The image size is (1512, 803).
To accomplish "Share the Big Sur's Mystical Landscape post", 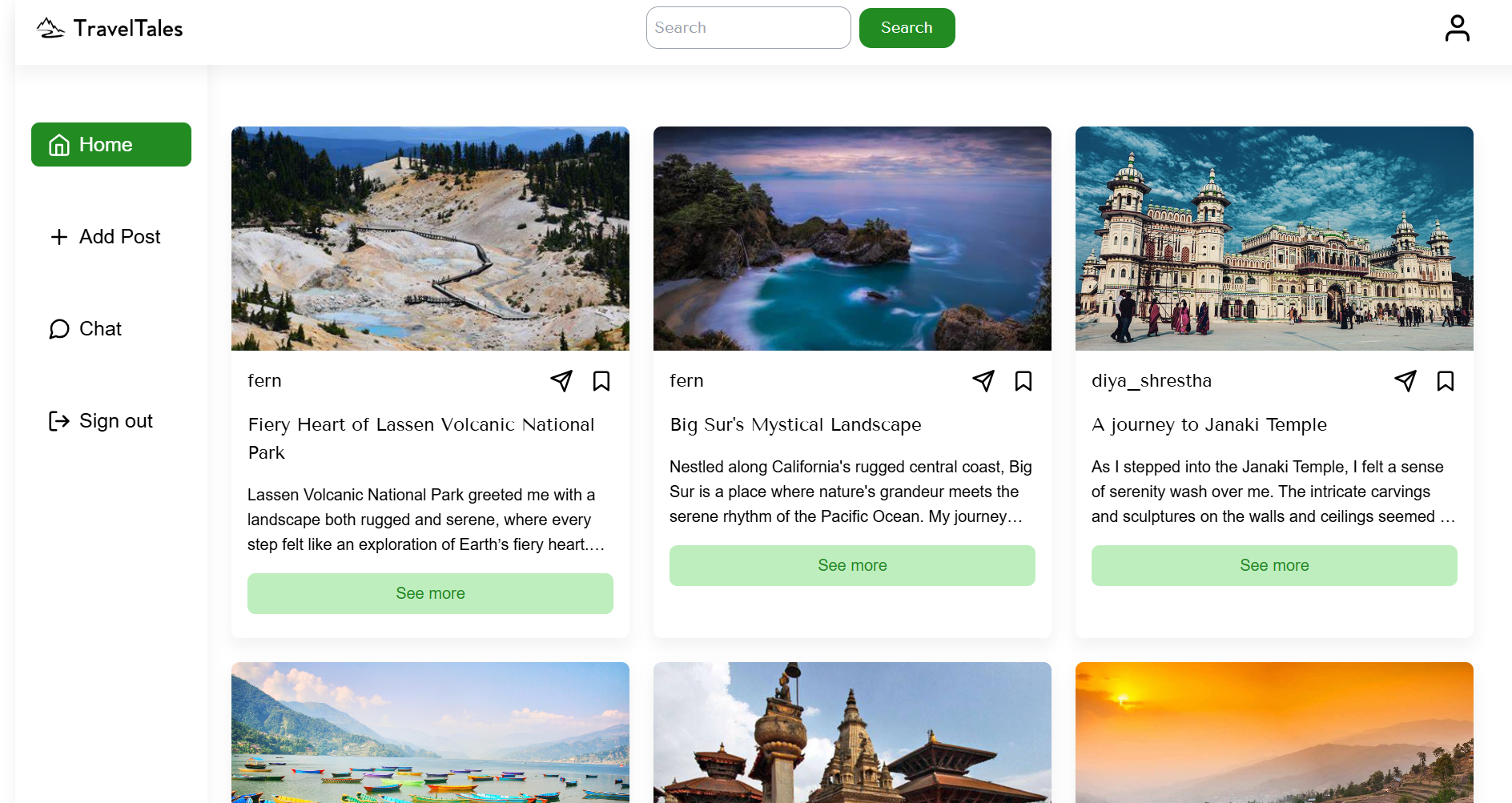I will pyautogui.click(x=983, y=381).
